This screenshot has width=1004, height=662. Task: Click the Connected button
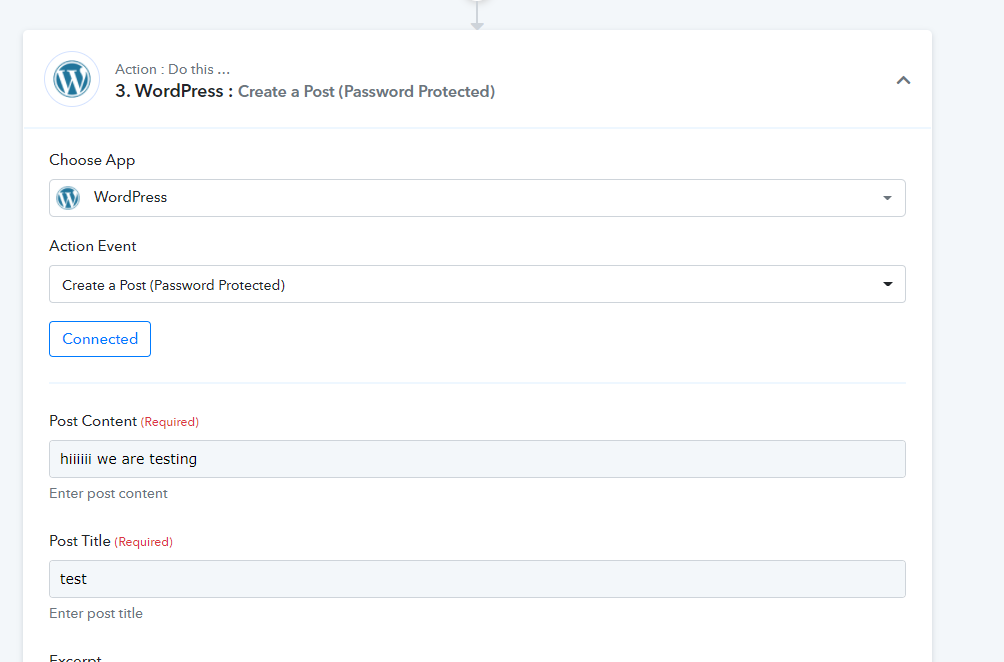point(100,339)
